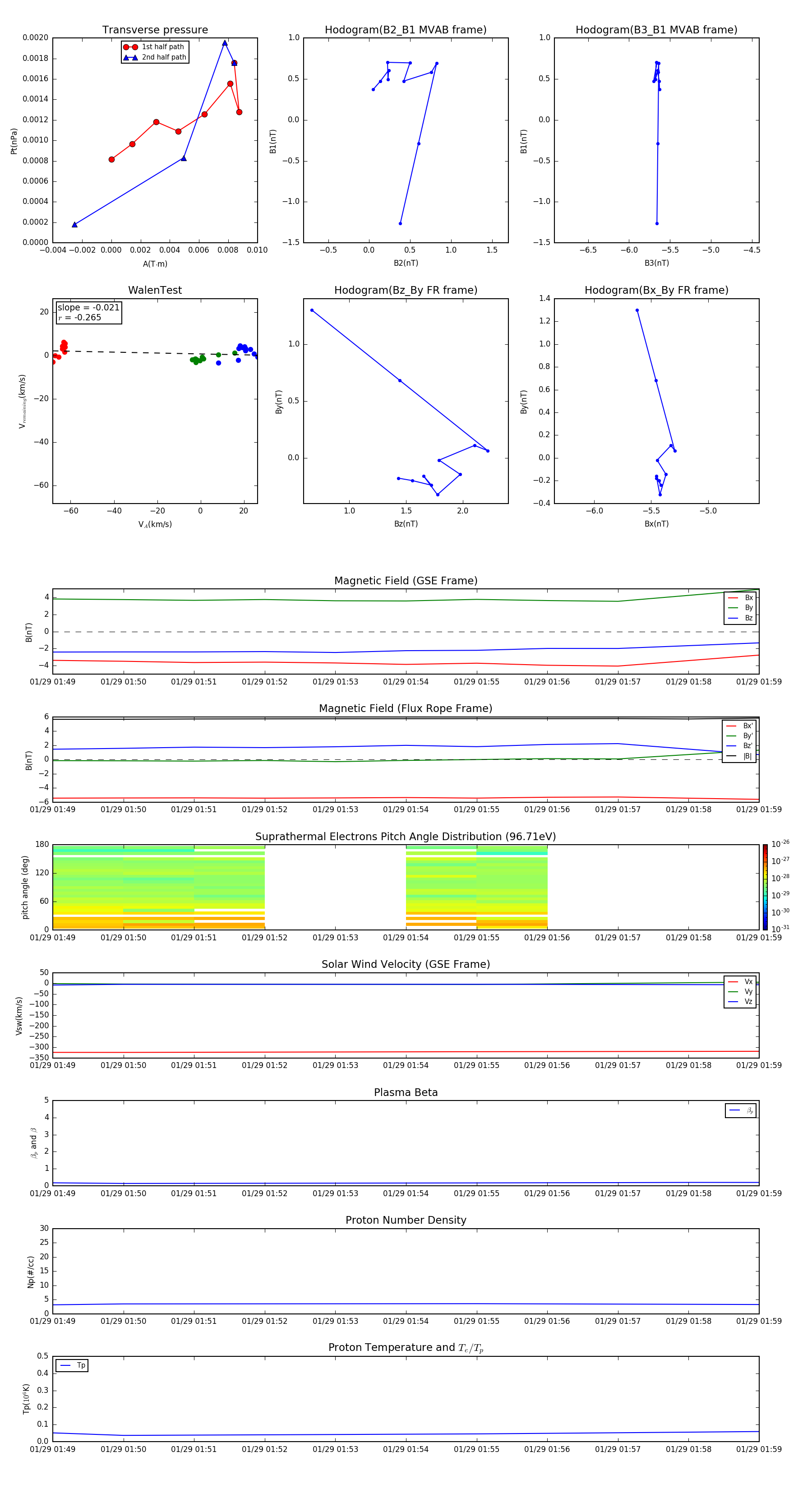Screen dimensions: 812x1489
Task: Click the 'Vx' legend entry in velocity panel
Action: point(740,982)
